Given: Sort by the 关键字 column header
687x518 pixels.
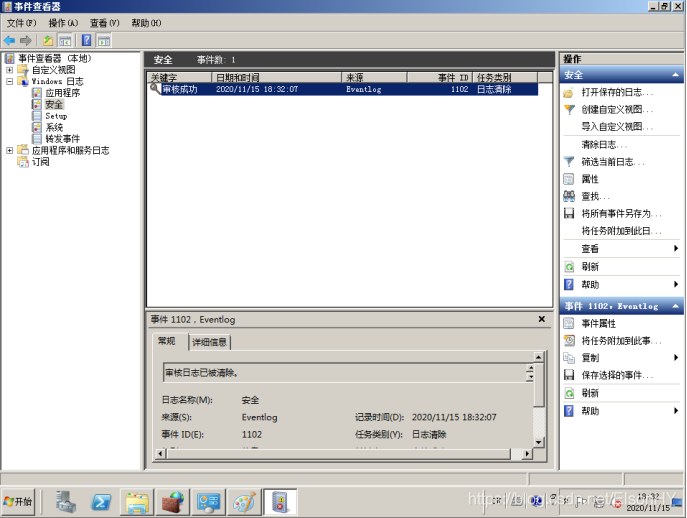Looking at the screenshot, I should 179,78.
